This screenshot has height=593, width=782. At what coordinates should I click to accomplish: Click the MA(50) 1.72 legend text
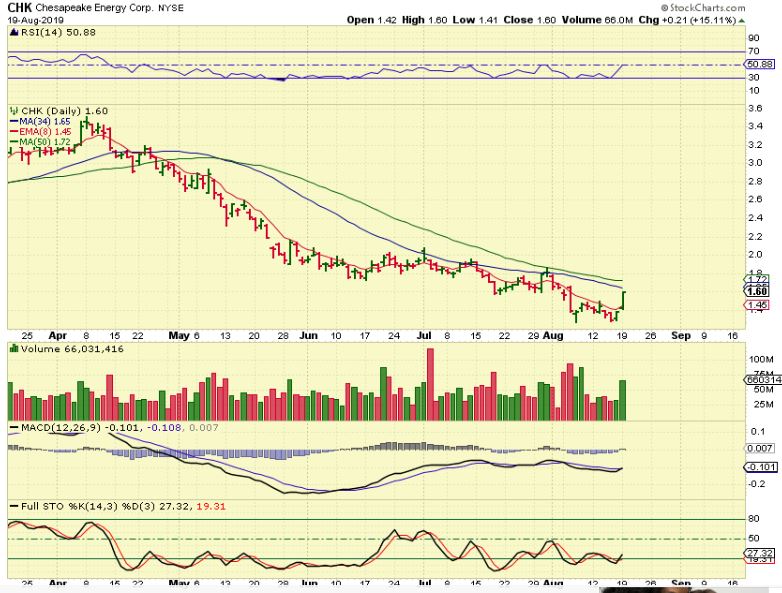pyautogui.click(x=45, y=142)
